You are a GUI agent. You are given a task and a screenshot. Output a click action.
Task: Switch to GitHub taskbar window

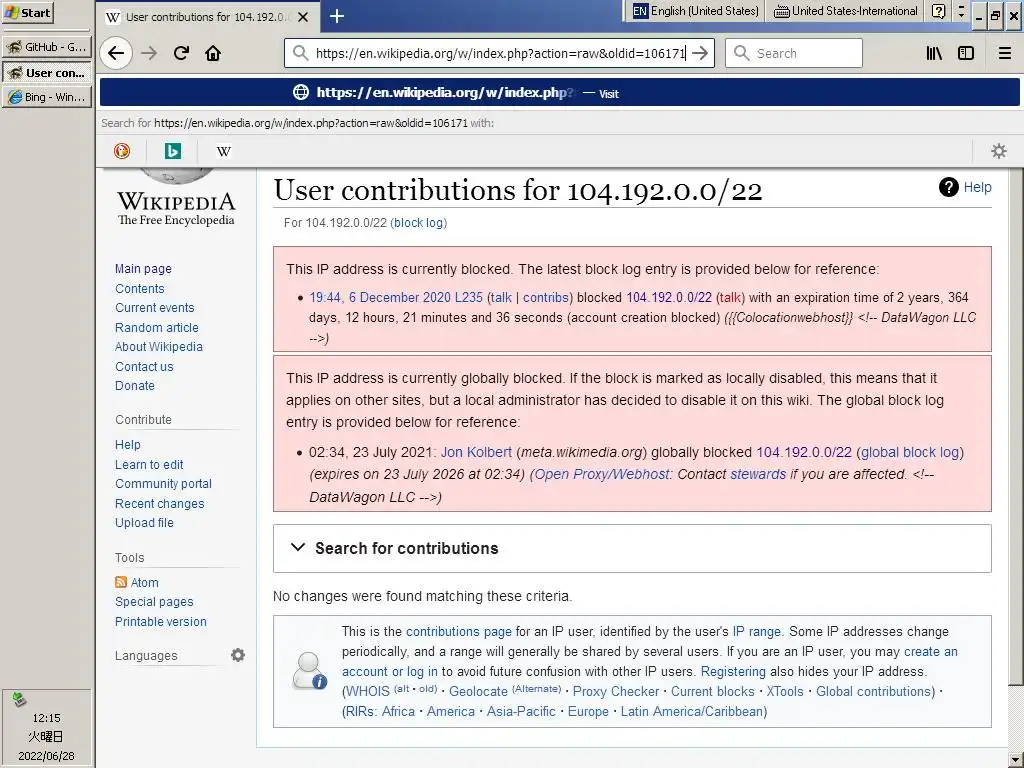pos(46,47)
